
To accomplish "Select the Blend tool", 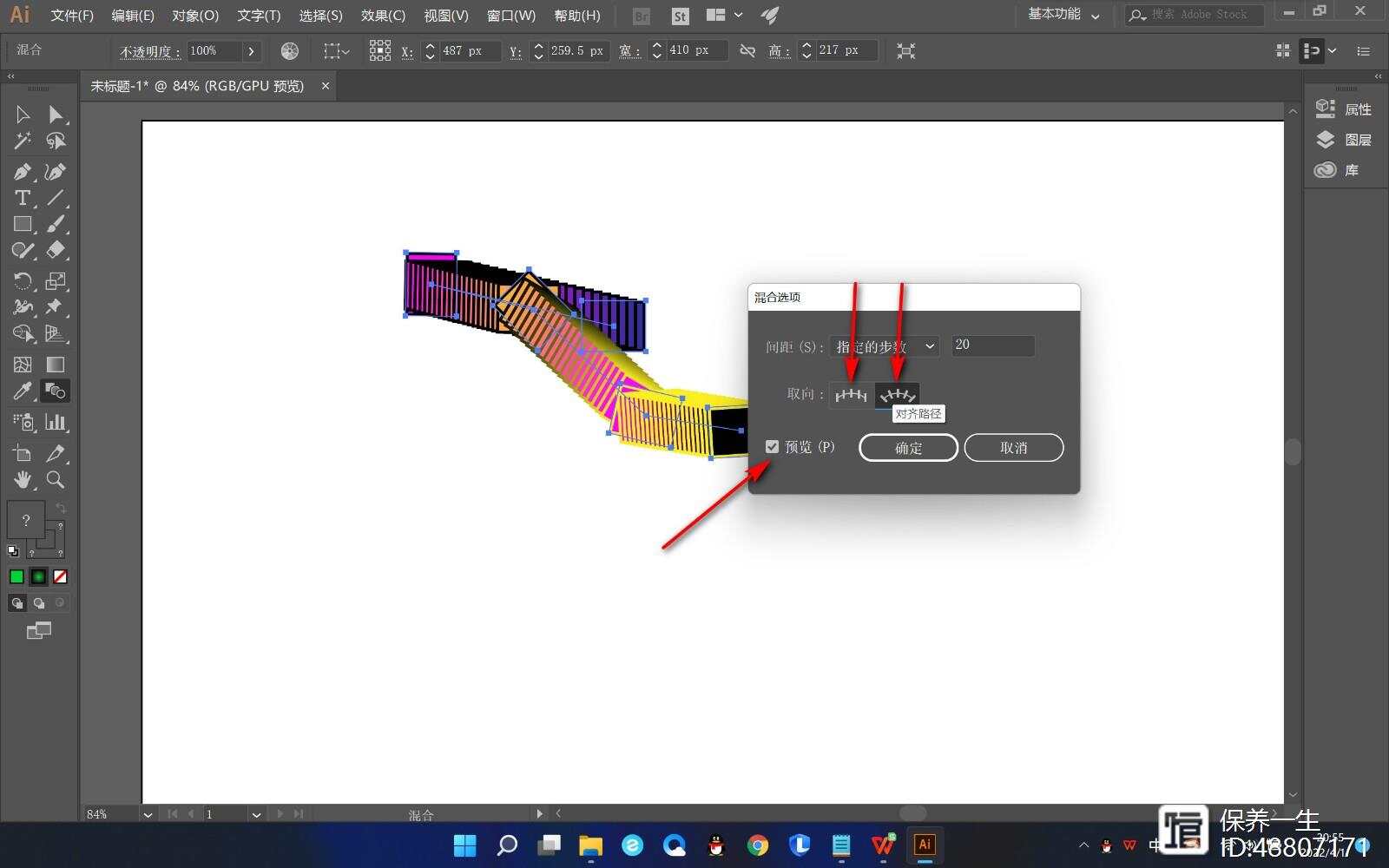I will pos(56,391).
